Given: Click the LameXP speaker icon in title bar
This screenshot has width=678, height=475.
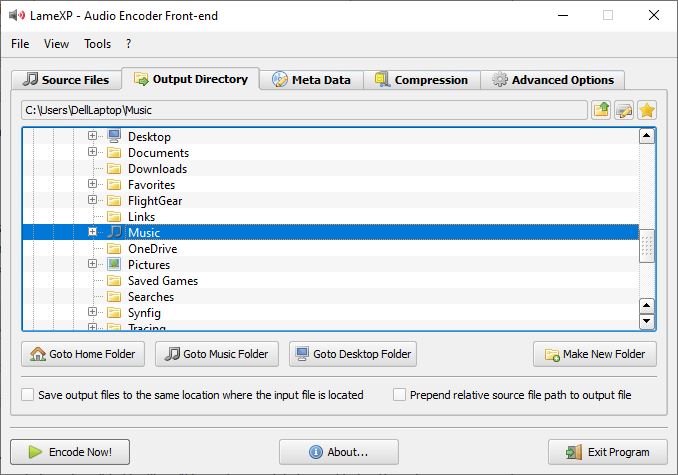Looking at the screenshot, I should pos(17,16).
